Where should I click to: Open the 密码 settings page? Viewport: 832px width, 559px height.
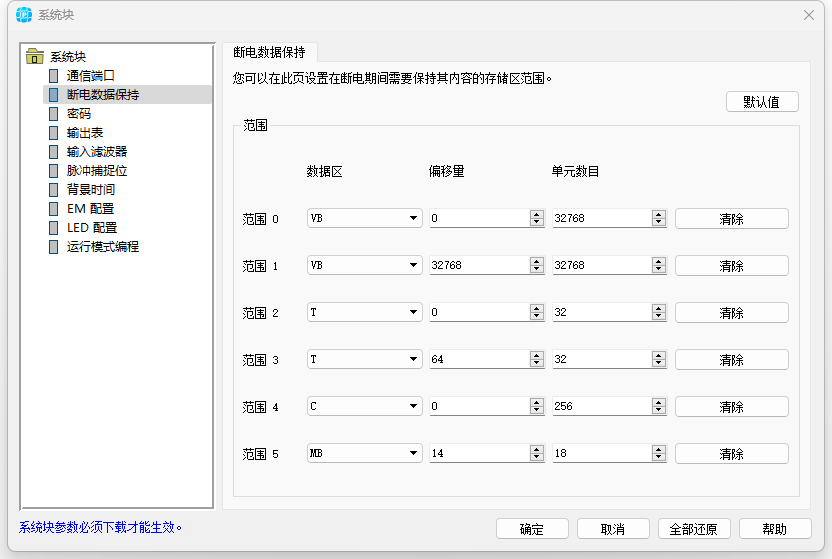point(78,114)
